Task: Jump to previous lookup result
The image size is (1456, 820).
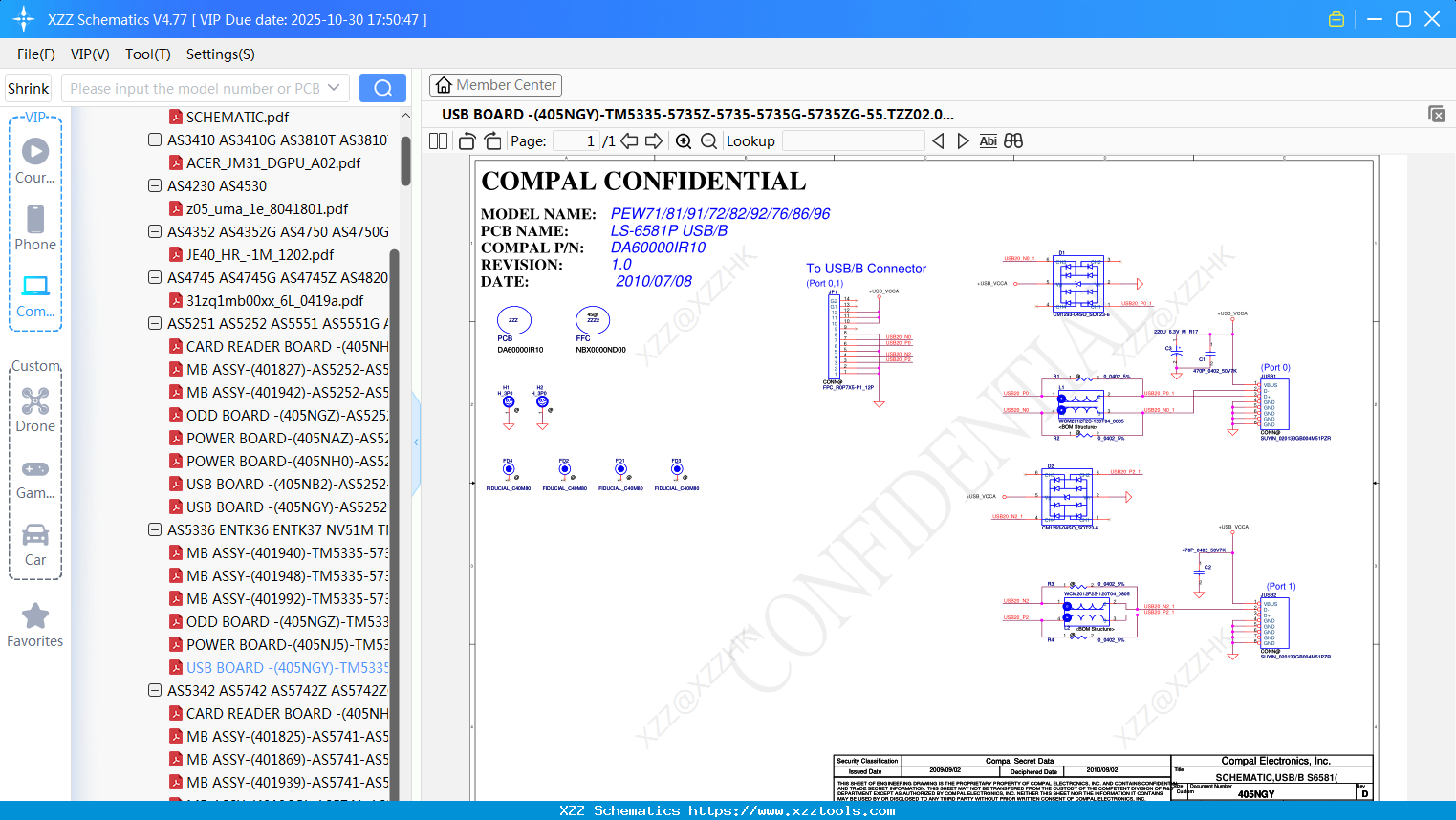Action: [938, 141]
